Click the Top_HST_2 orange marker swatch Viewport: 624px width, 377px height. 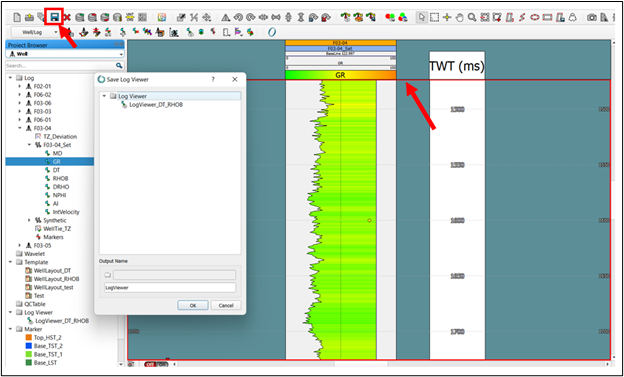pos(28,338)
